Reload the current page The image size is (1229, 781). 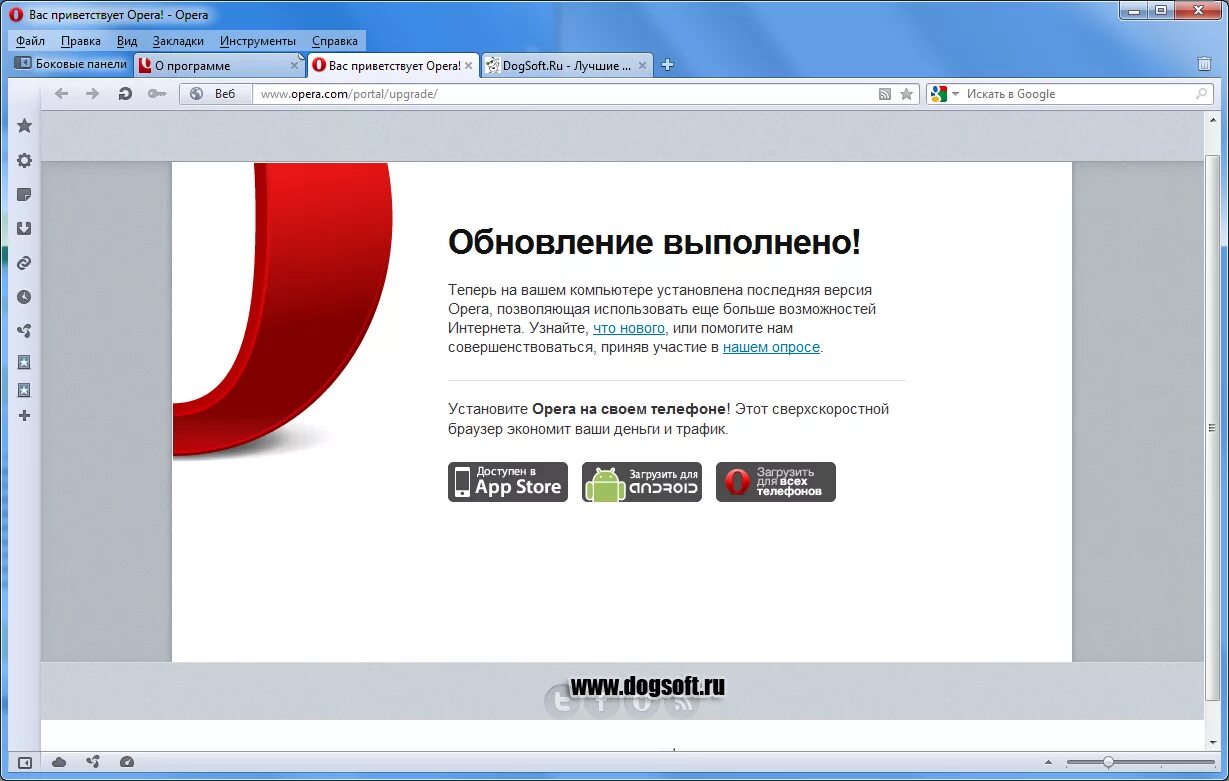(125, 93)
